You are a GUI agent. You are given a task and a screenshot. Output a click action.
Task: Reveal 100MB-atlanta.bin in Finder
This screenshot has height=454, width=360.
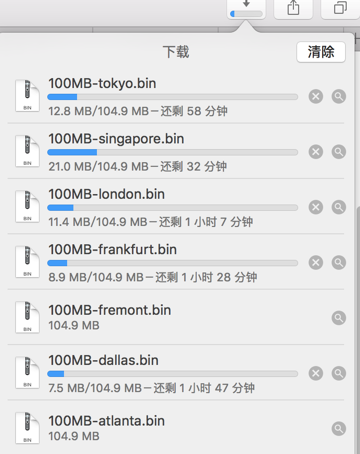pos(339,429)
